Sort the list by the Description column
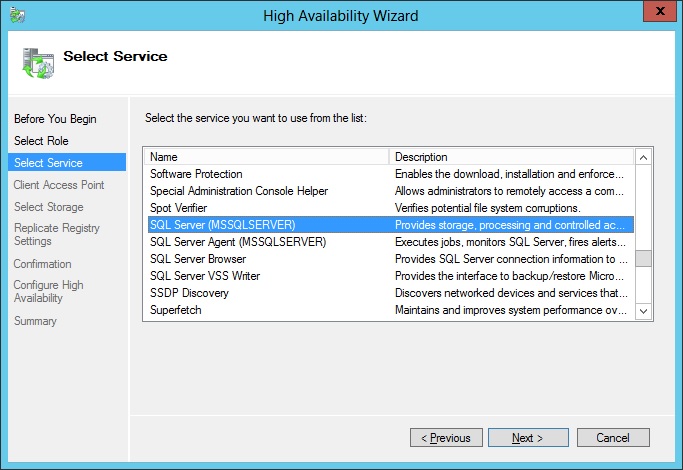Image resolution: width=683 pixels, height=470 pixels. click(x=511, y=157)
